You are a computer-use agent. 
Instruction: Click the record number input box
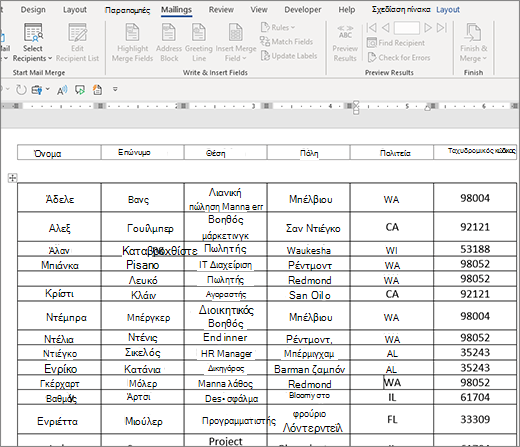click(x=407, y=28)
